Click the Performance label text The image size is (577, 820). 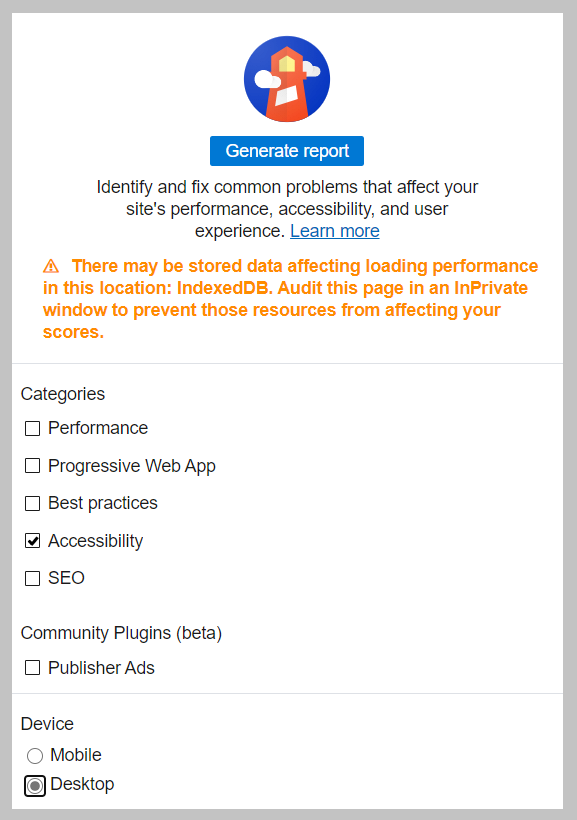coord(98,428)
